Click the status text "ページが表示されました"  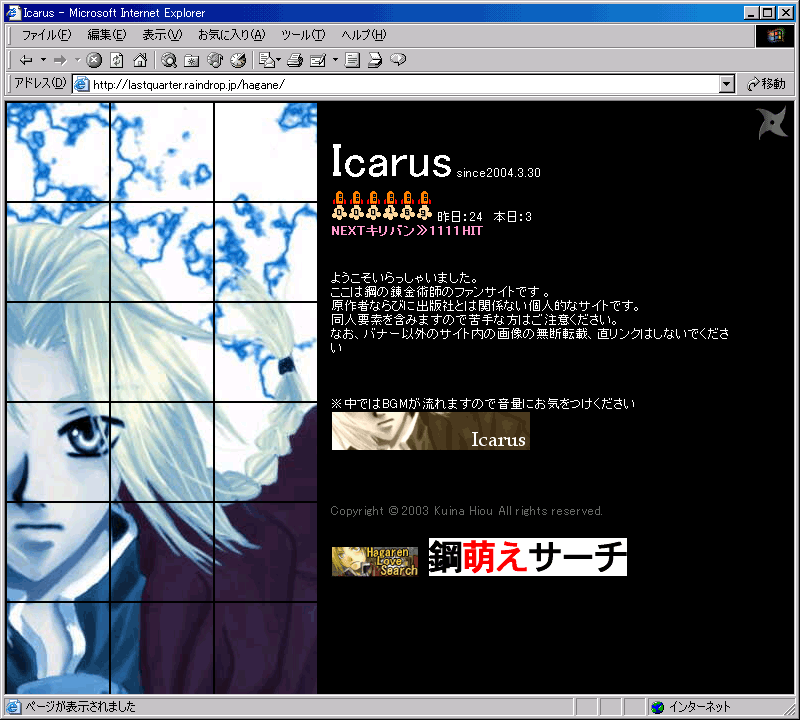(x=81, y=707)
